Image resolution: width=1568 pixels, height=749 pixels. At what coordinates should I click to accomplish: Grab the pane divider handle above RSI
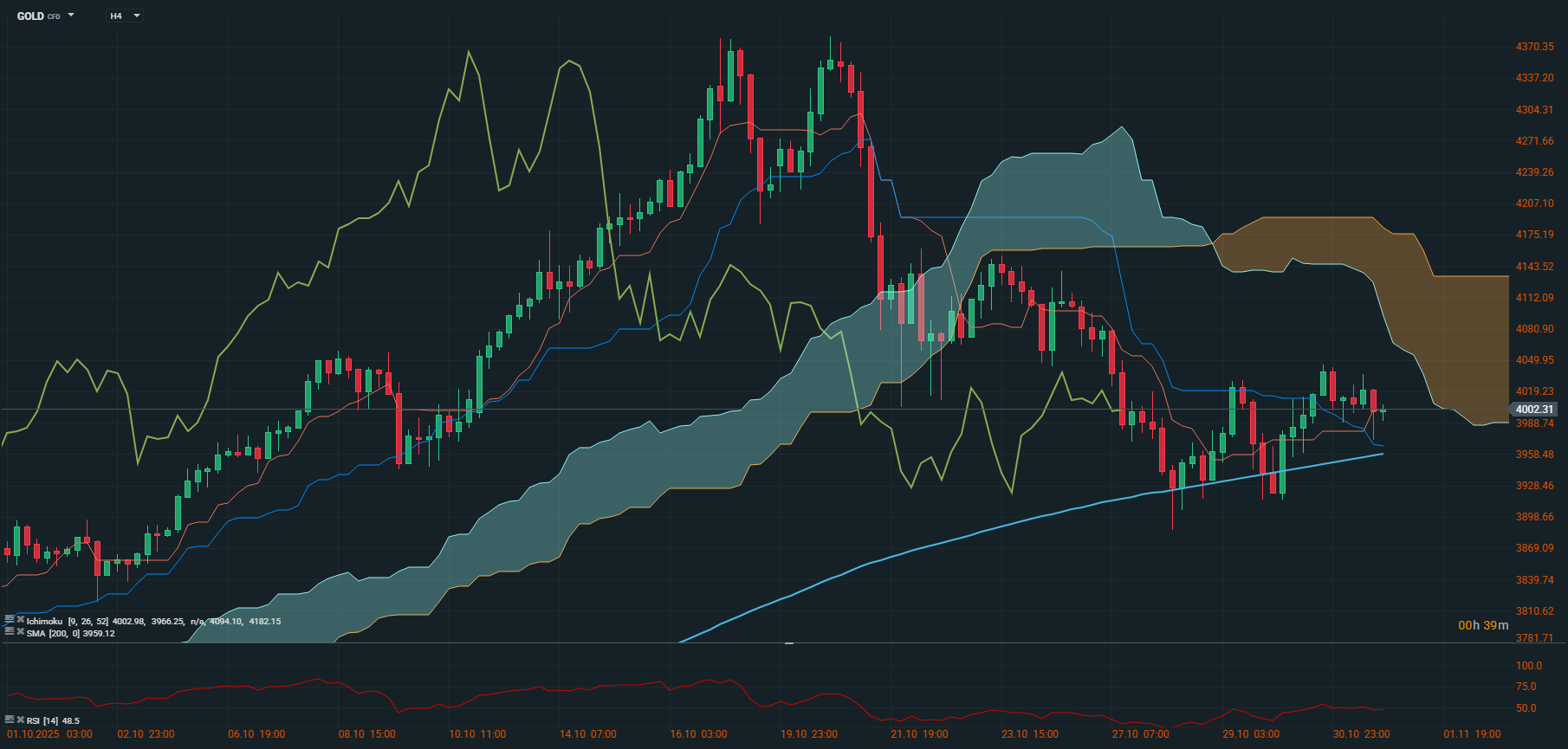(x=788, y=643)
